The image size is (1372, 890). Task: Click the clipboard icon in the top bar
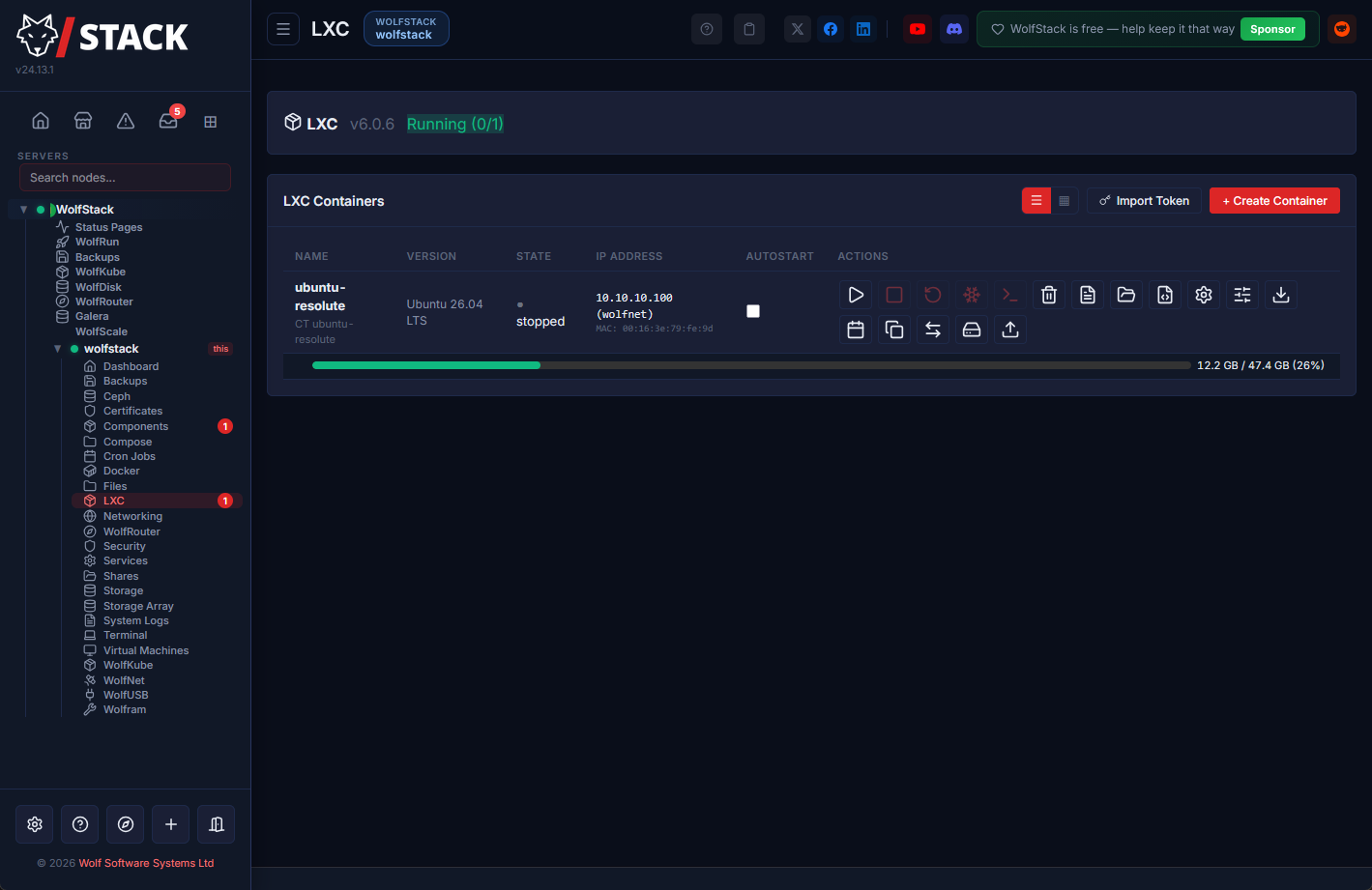pos(749,29)
